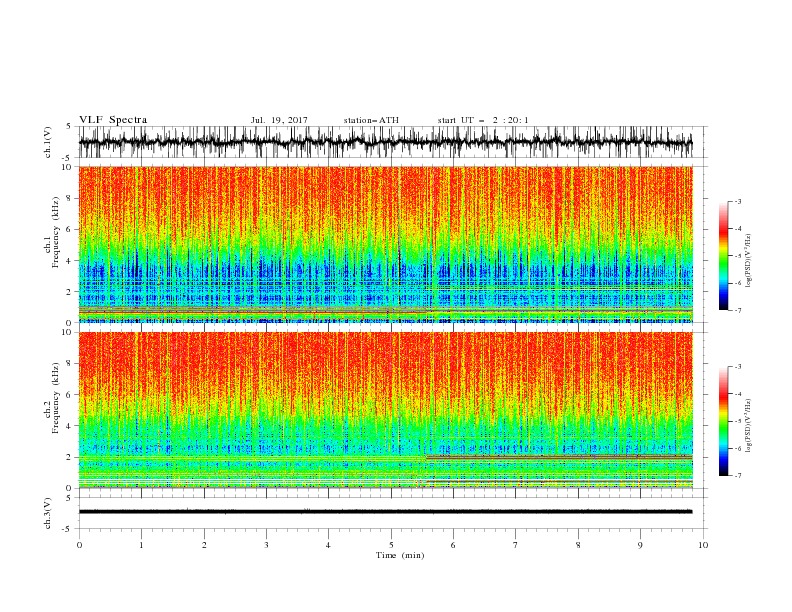
Task: Click the "-7" tick on ch.2 colorbar
Action: coord(737,476)
